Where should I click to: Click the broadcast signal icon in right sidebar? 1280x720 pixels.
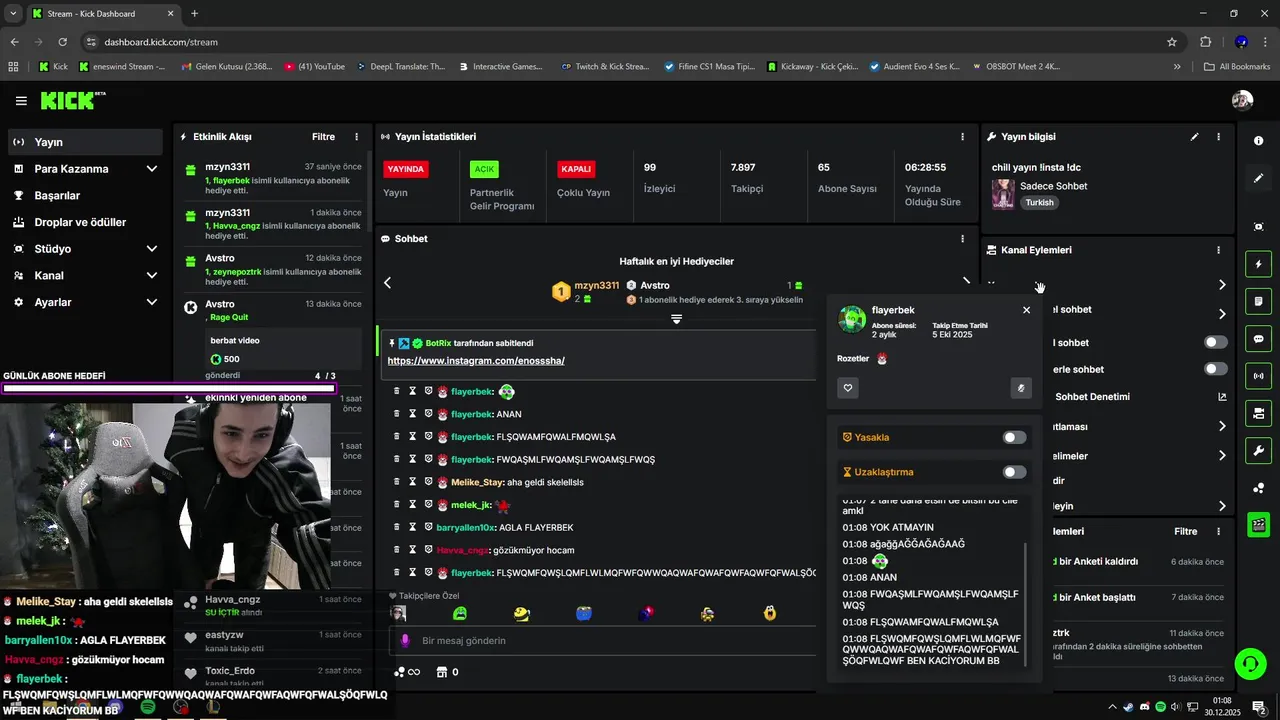[1258, 376]
